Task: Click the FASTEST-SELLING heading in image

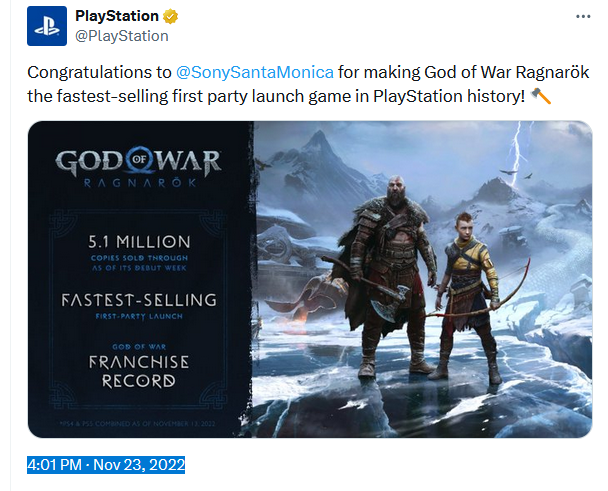Action: click(x=139, y=299)
